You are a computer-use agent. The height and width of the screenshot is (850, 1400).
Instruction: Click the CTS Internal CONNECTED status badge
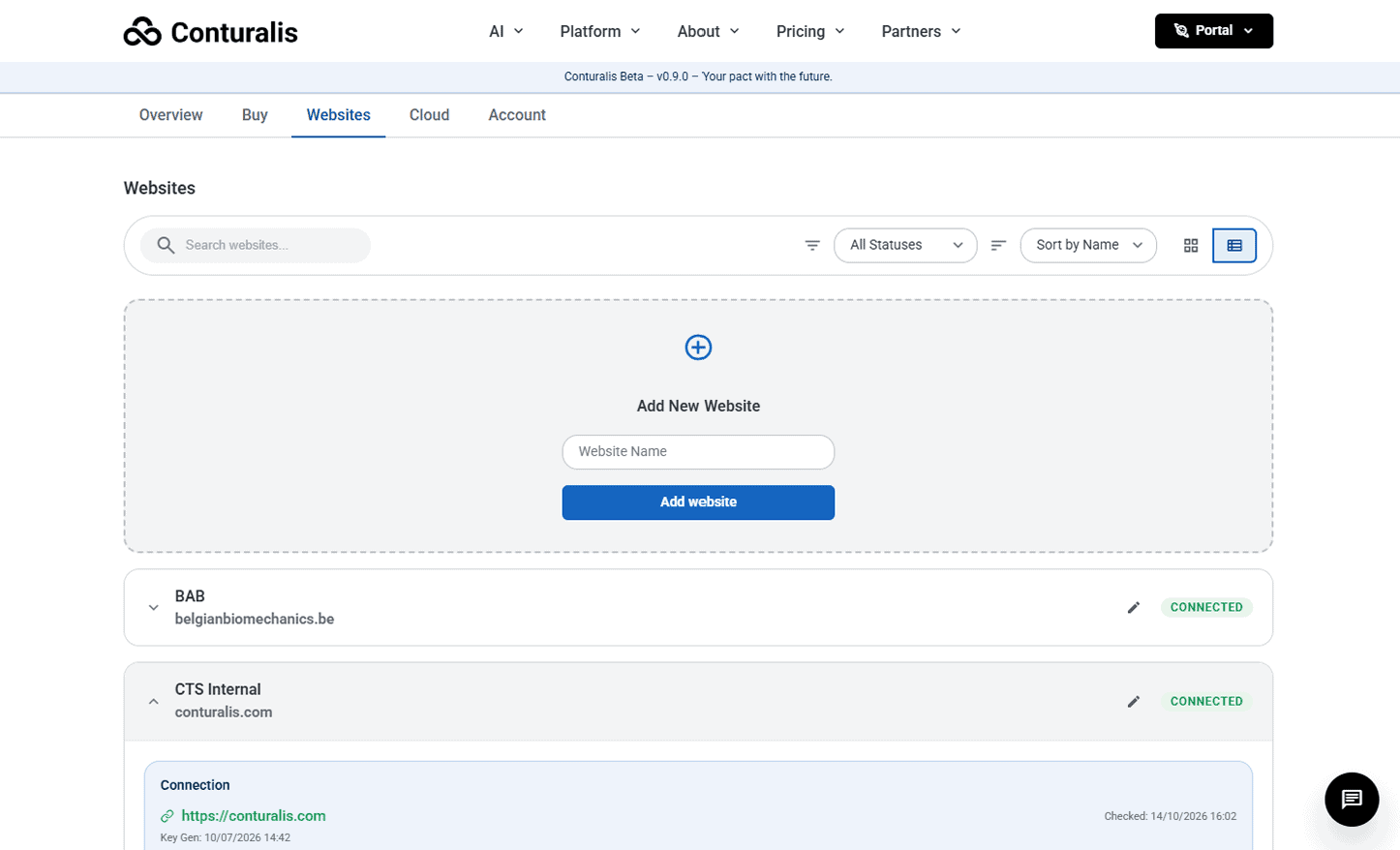click(1206, 702)
